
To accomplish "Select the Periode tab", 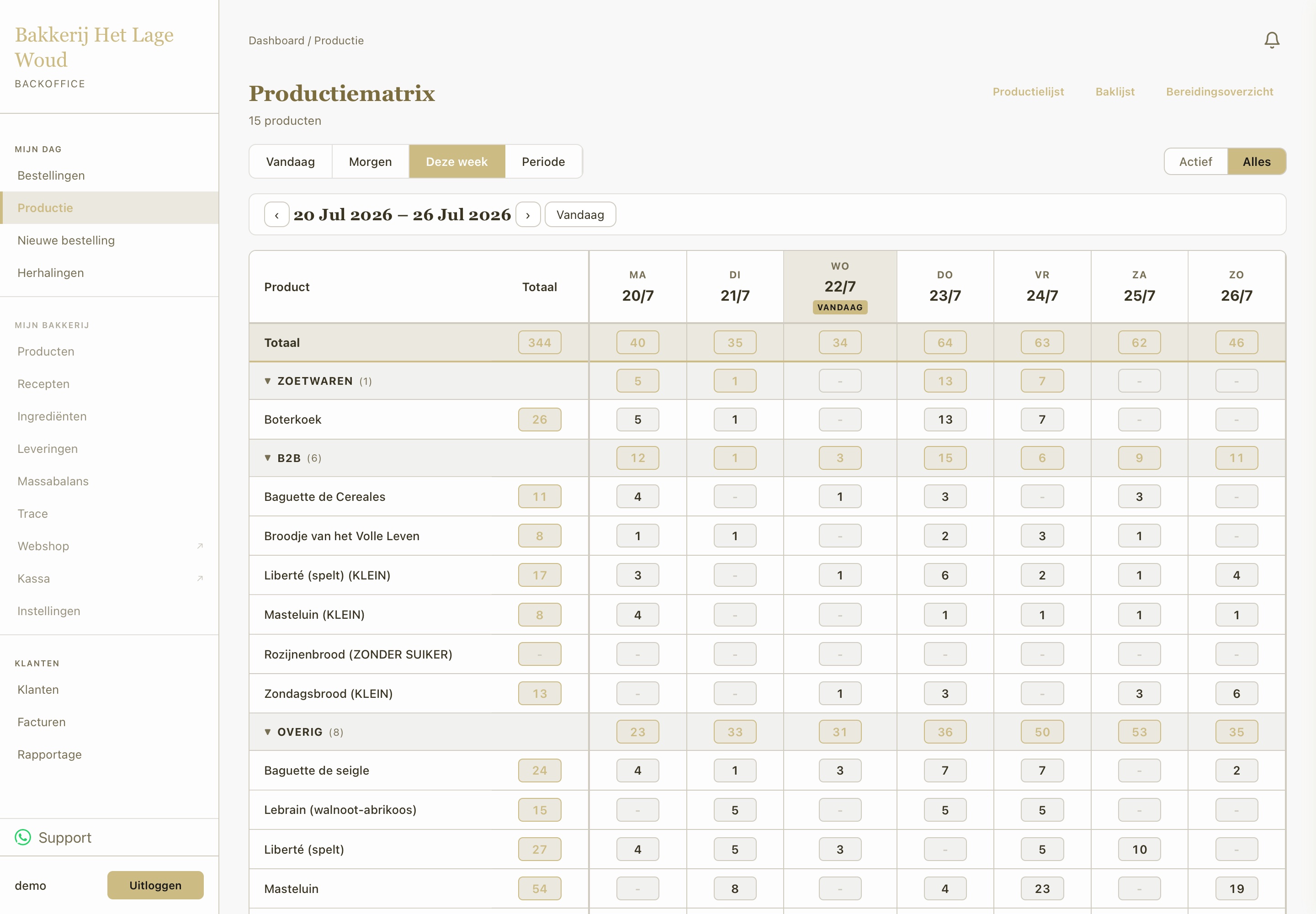I will 543,161.
